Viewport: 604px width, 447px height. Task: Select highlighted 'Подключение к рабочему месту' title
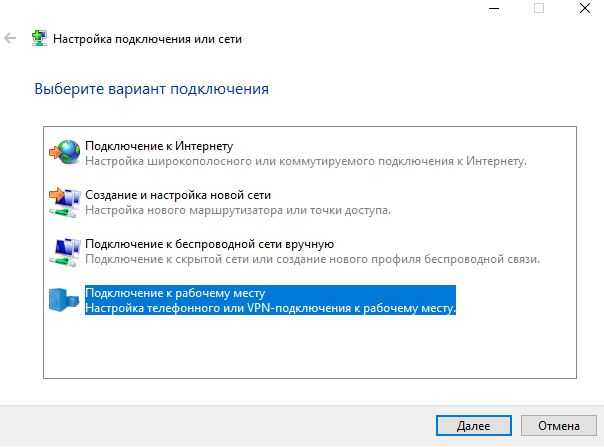(x=175, y=293)
